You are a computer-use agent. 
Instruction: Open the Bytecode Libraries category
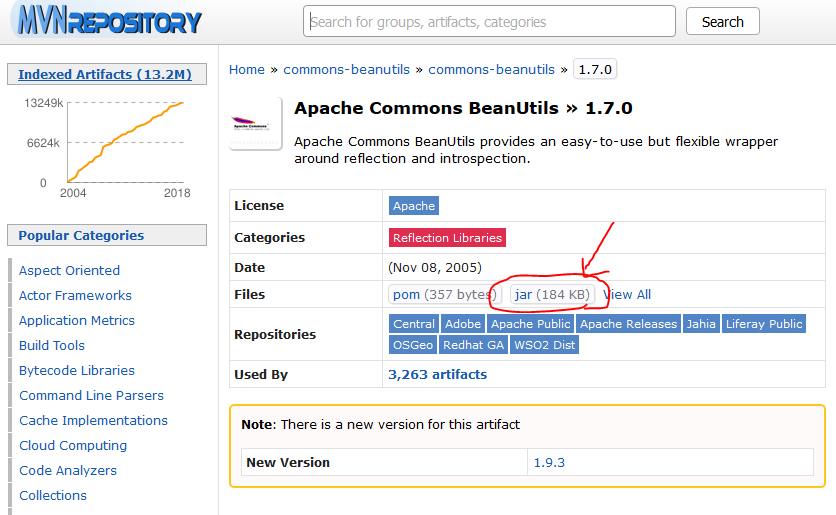[77, 371]
